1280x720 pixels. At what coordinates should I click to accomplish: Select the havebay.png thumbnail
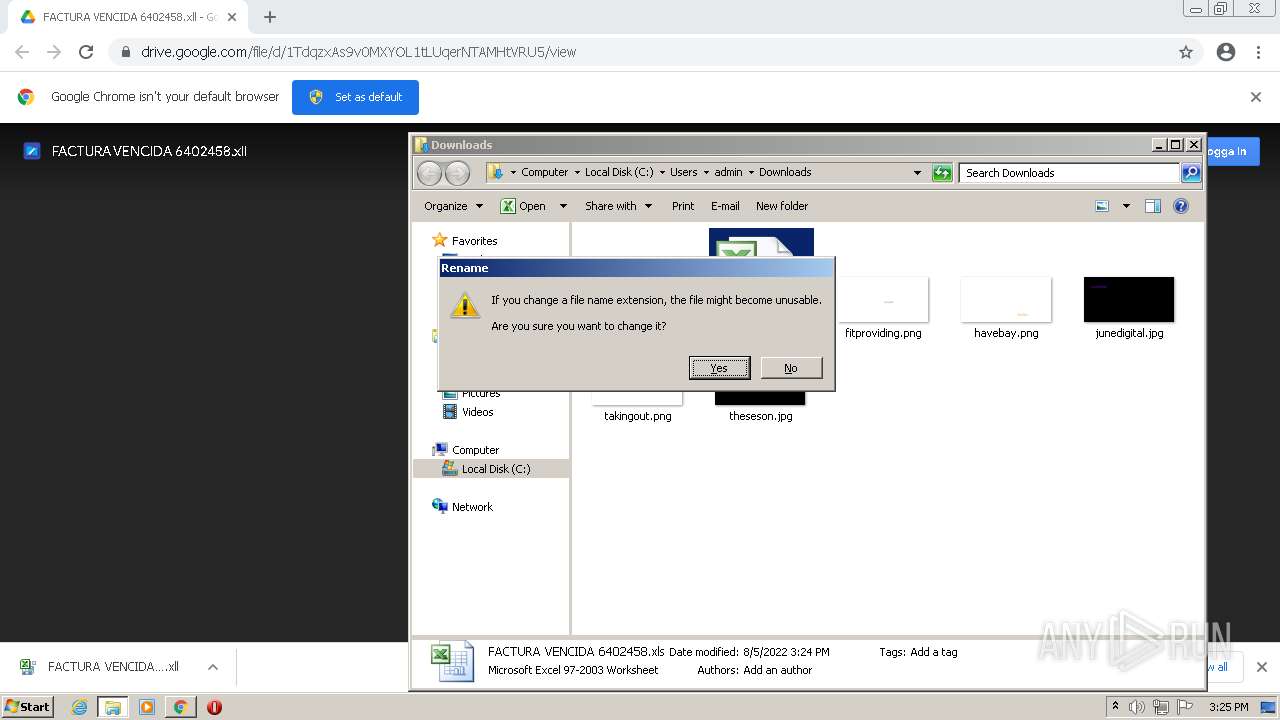click(1006, 300)
